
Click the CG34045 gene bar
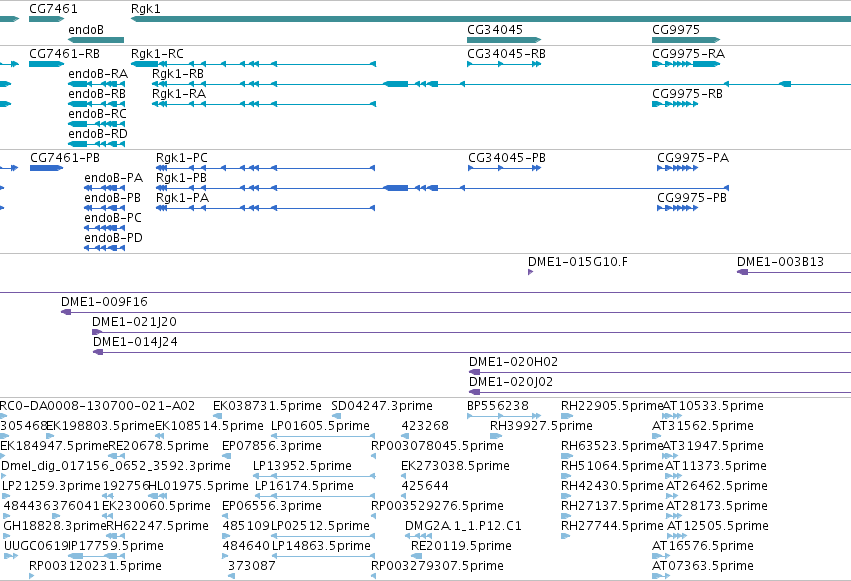[x=504, y=40]
